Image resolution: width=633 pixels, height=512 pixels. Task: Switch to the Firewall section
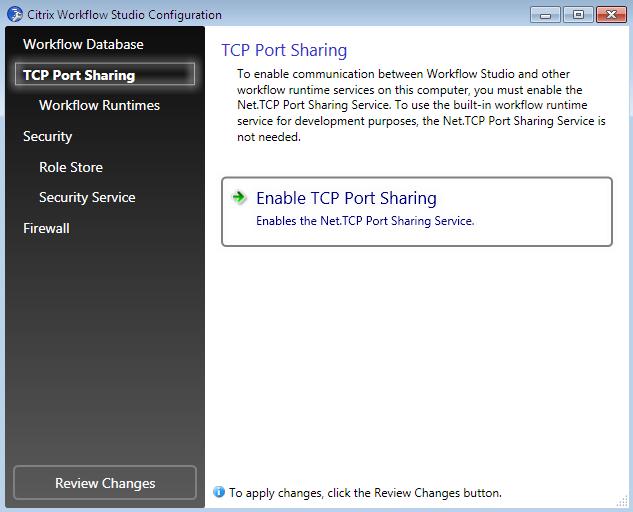(x=46, y=228)
